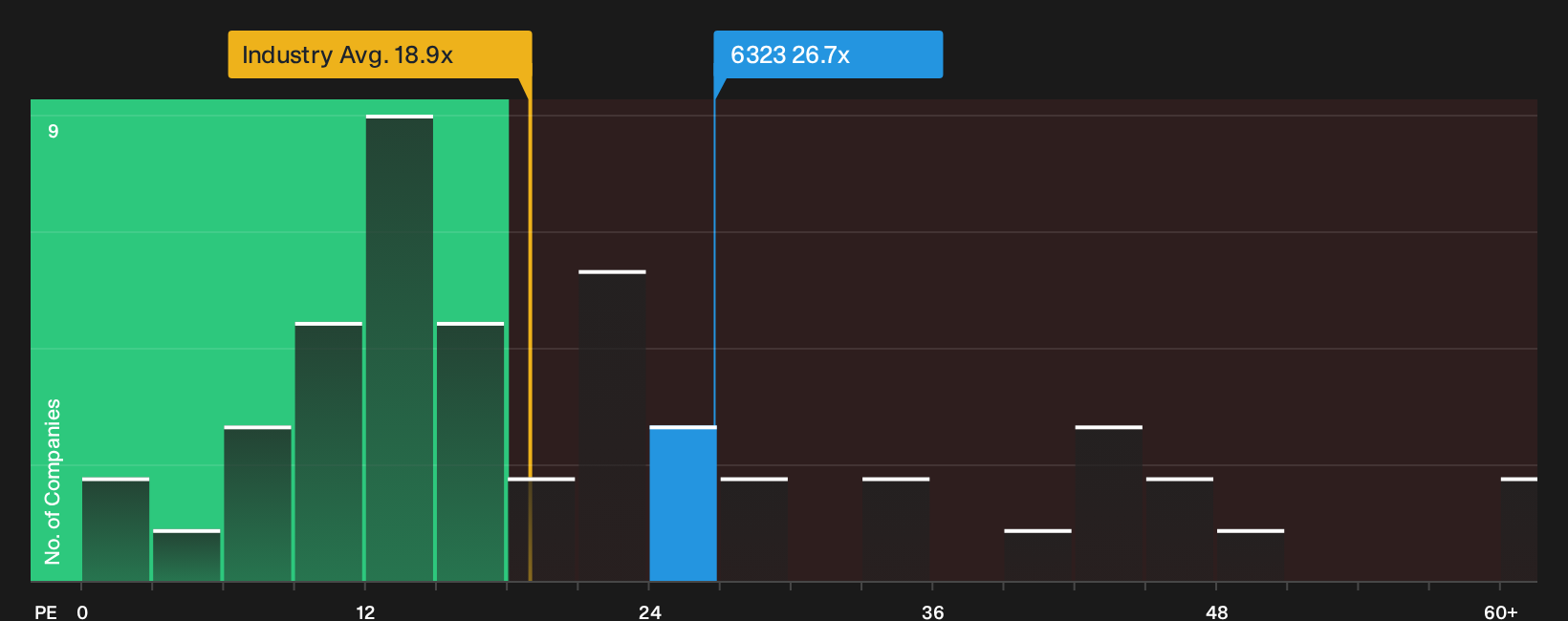The width and height of the screenshot is (1568, 621).
Task: Select the short bar just left of PE 48
Action: click(x=1180, y=529)
